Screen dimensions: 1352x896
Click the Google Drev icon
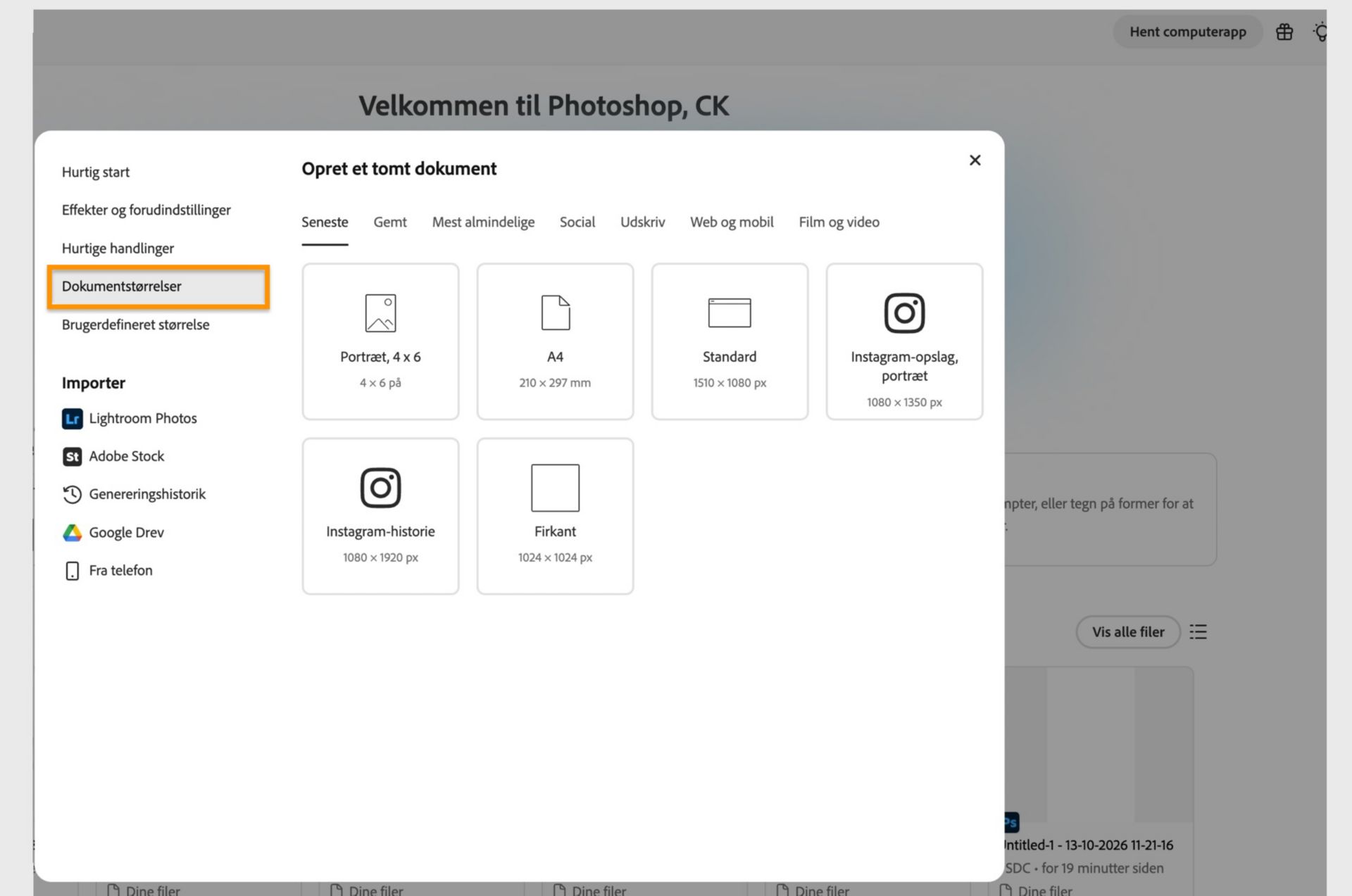(x=72, y=533)
